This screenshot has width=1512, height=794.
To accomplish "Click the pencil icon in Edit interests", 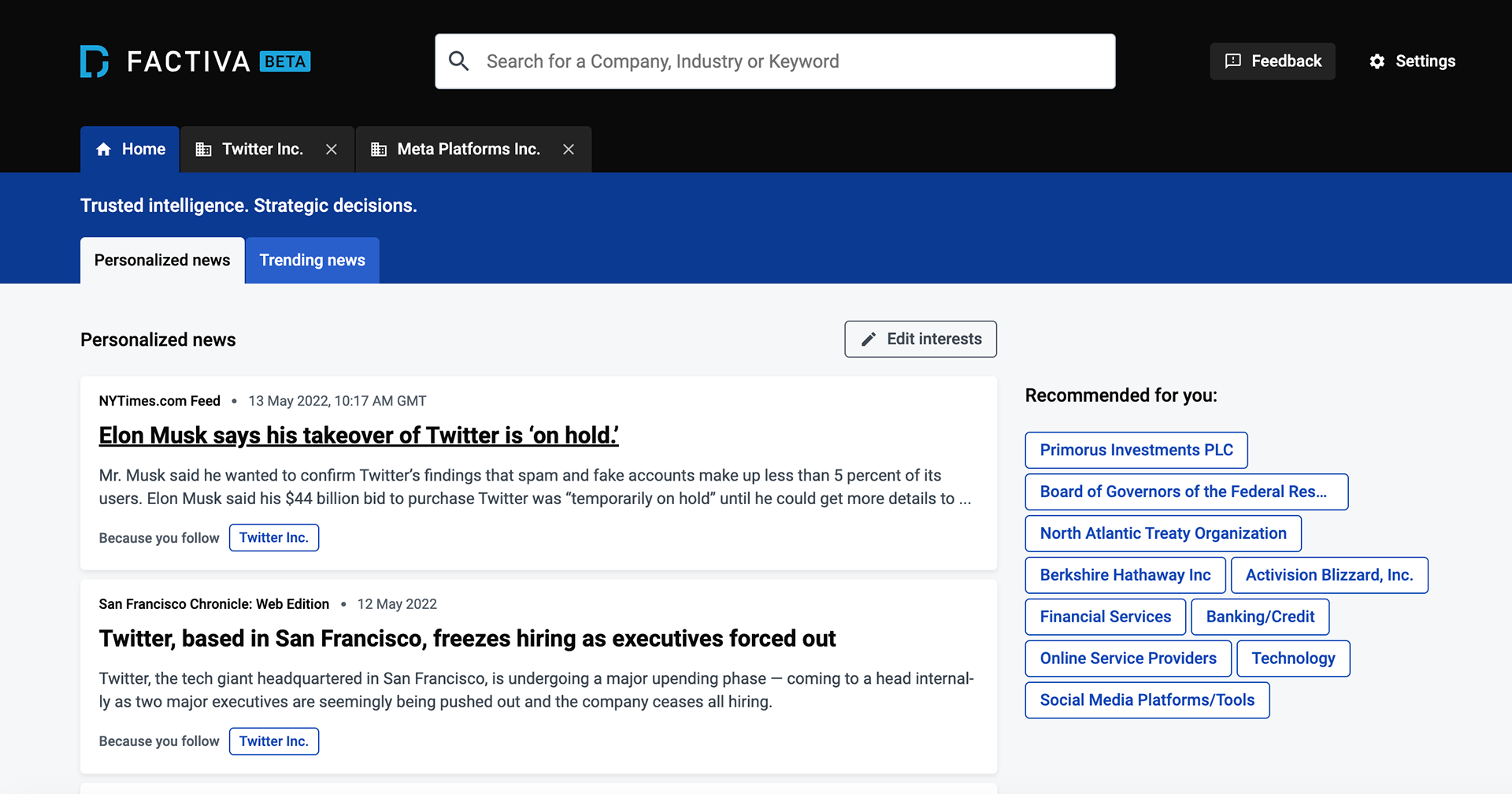I will point(869,339).
